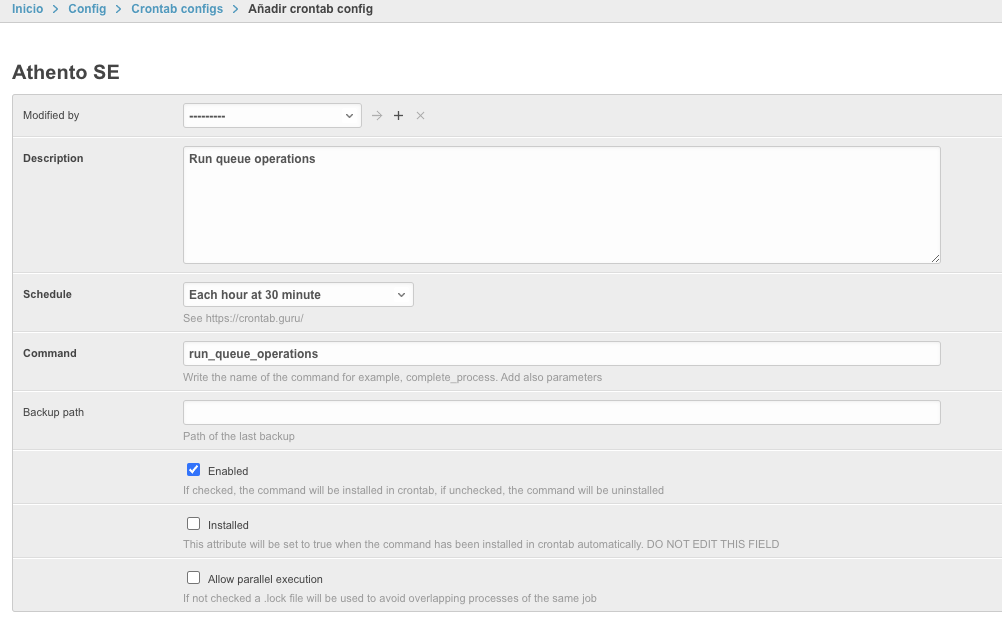Click the Description field label
This screenshot has width=1002, height=642.
53,158
